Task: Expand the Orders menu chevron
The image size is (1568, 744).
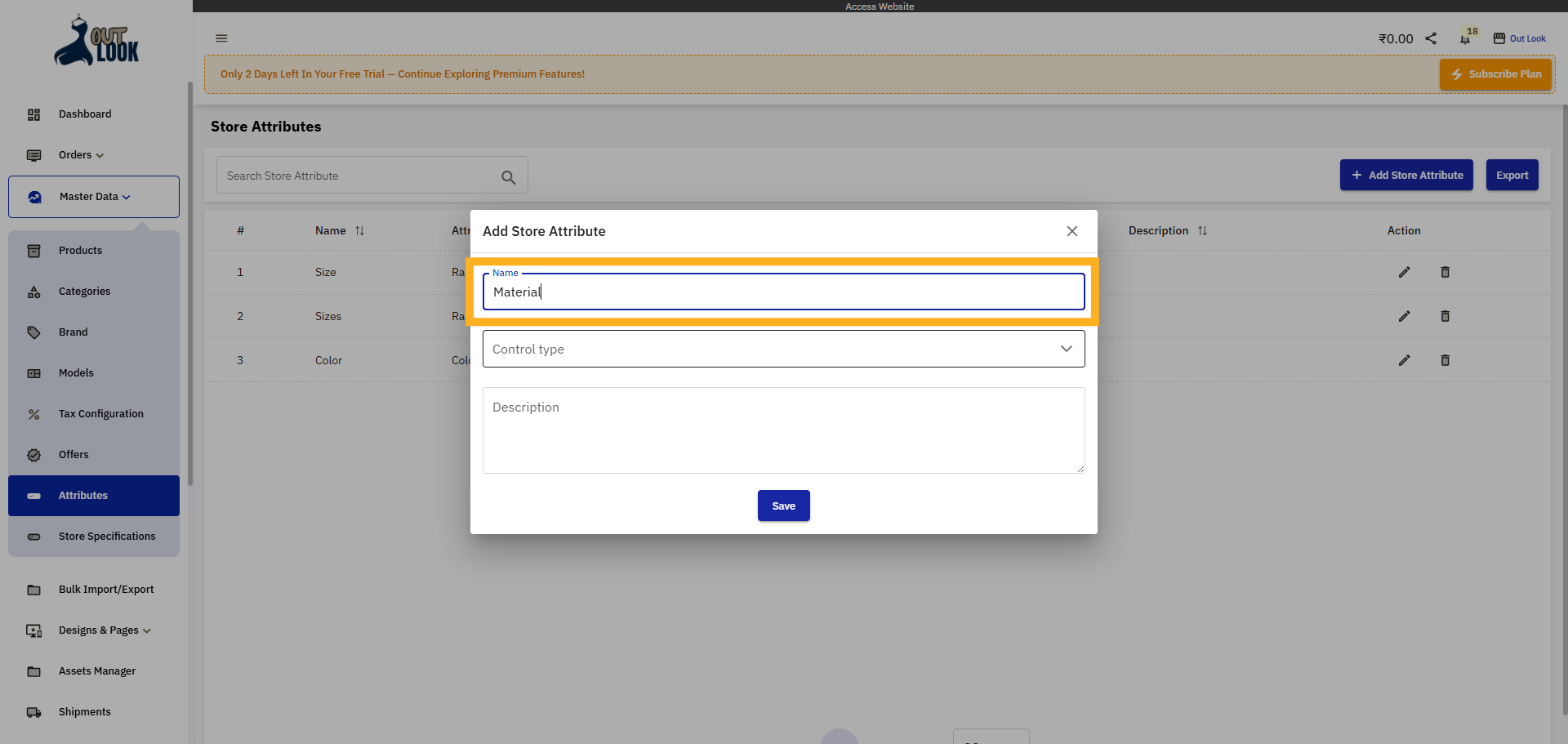Action: click(99, 155)
